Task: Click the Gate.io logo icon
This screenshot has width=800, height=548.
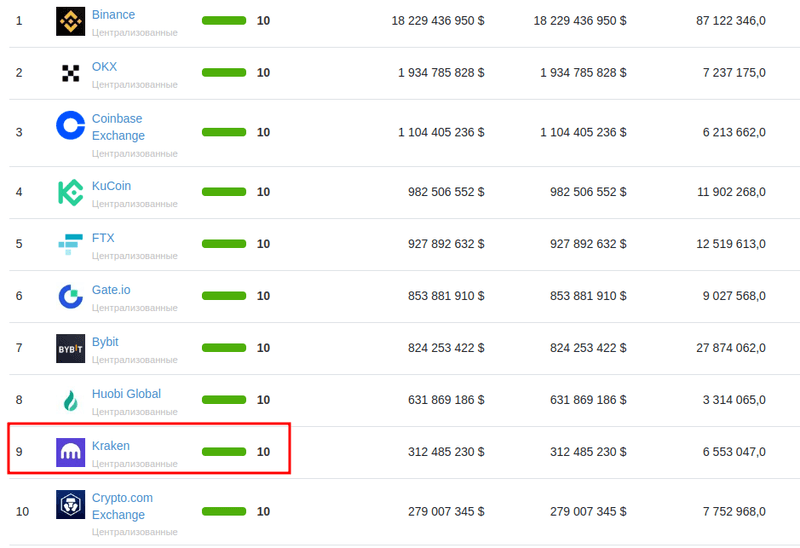Action: pyautogui.click(x=70, y=296)
